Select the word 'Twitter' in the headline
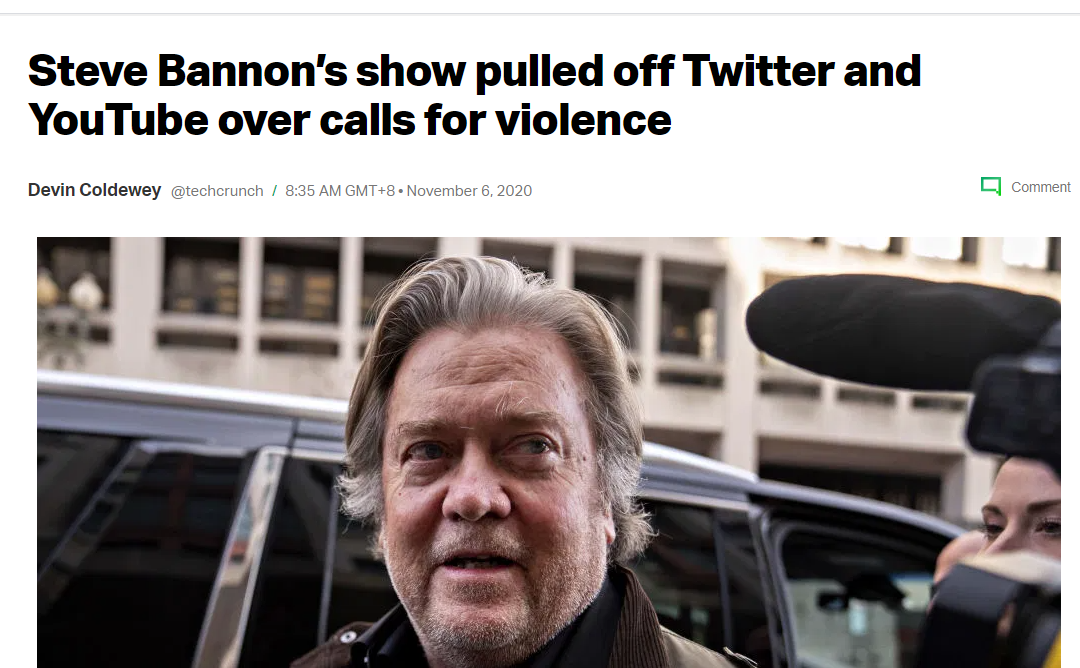This screenshot has height=668, width=1080. [758, 71]
